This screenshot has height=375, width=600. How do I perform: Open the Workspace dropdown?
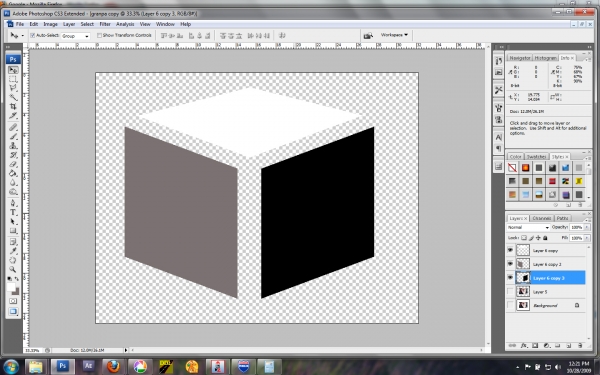(394, 35)
